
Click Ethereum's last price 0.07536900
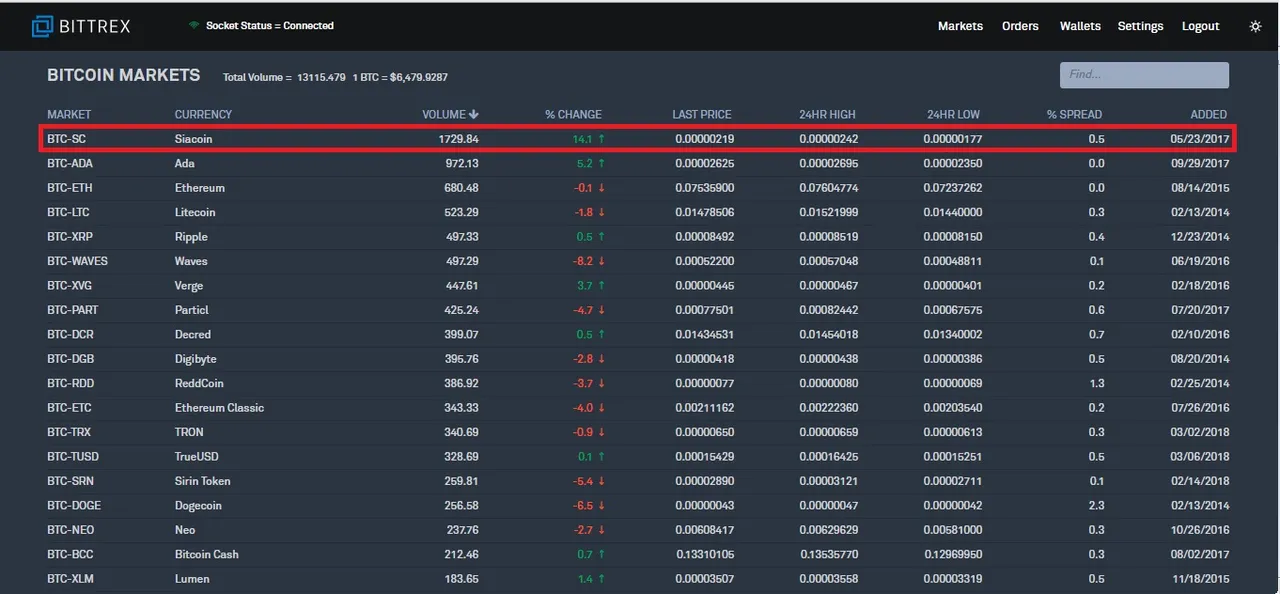[705, 188]
